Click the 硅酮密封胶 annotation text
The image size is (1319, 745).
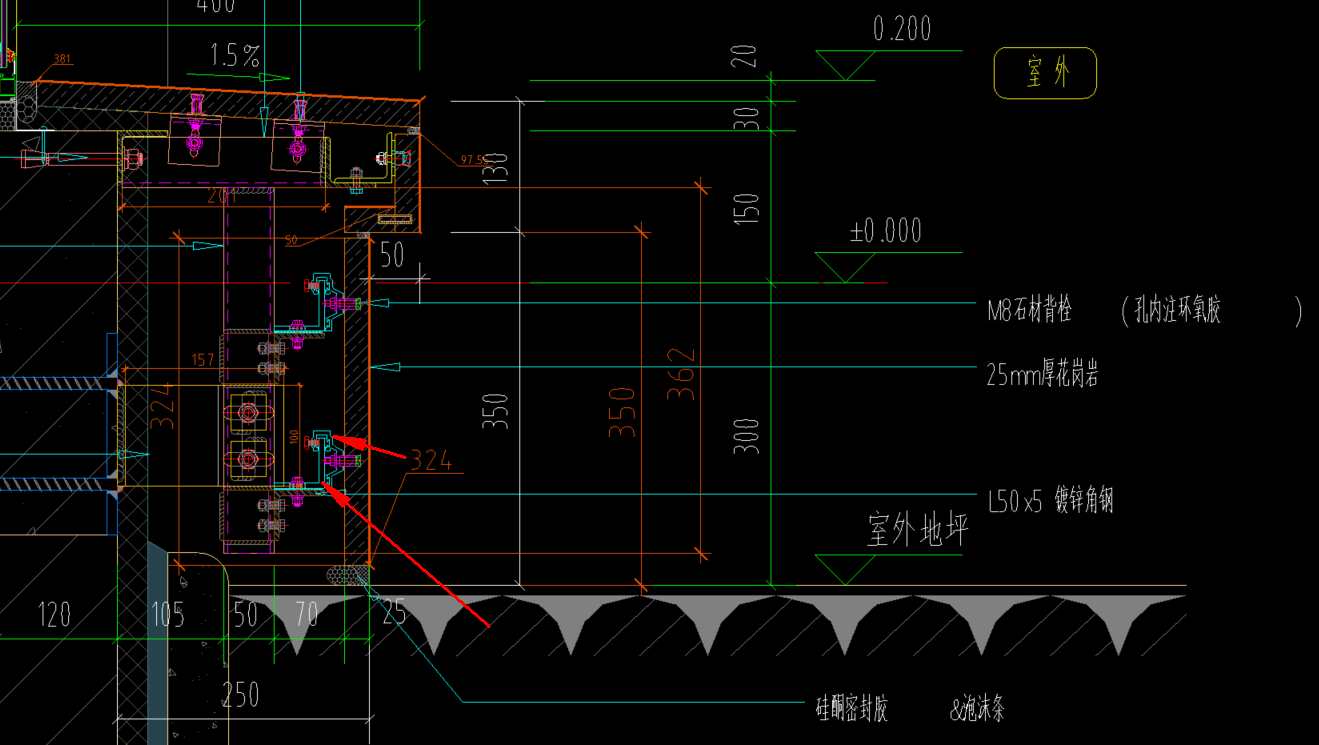pos(852,709)
